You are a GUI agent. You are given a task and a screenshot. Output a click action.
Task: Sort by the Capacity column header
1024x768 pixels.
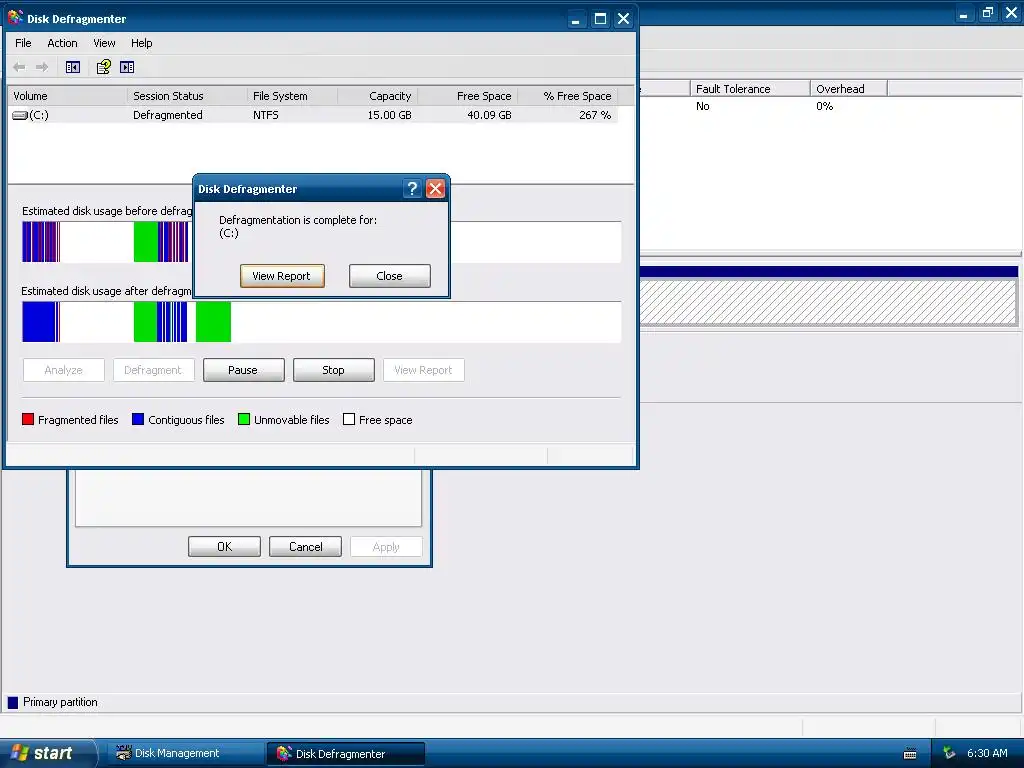click(377, 96)
